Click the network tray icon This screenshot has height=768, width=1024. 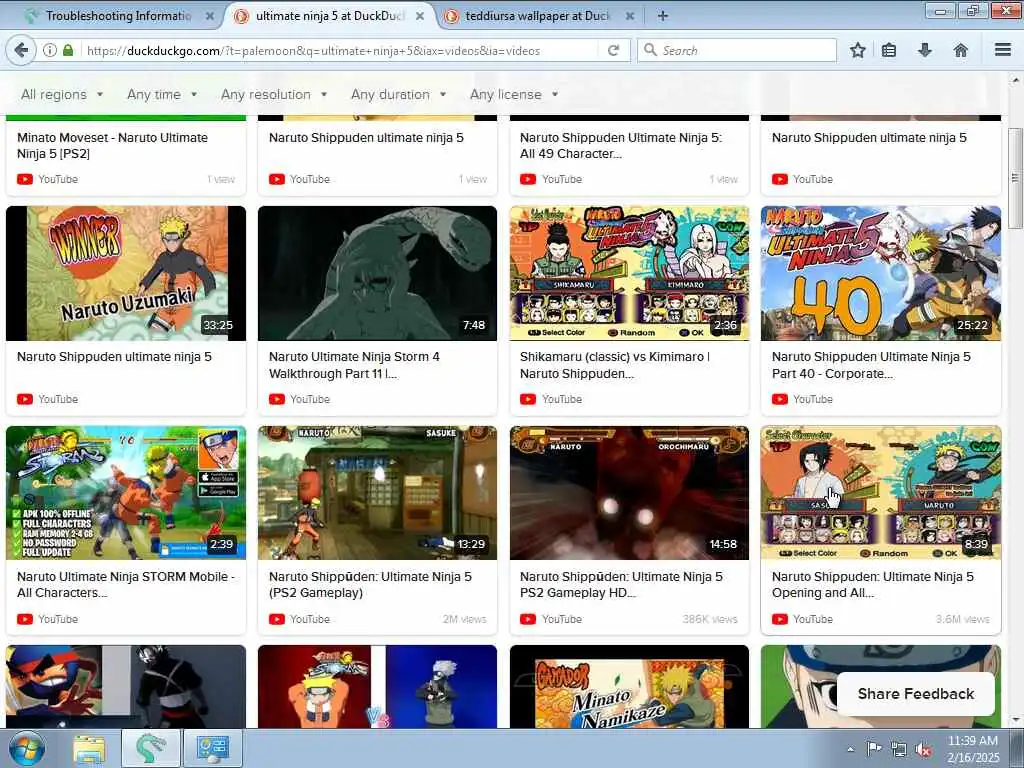(899, 749)
